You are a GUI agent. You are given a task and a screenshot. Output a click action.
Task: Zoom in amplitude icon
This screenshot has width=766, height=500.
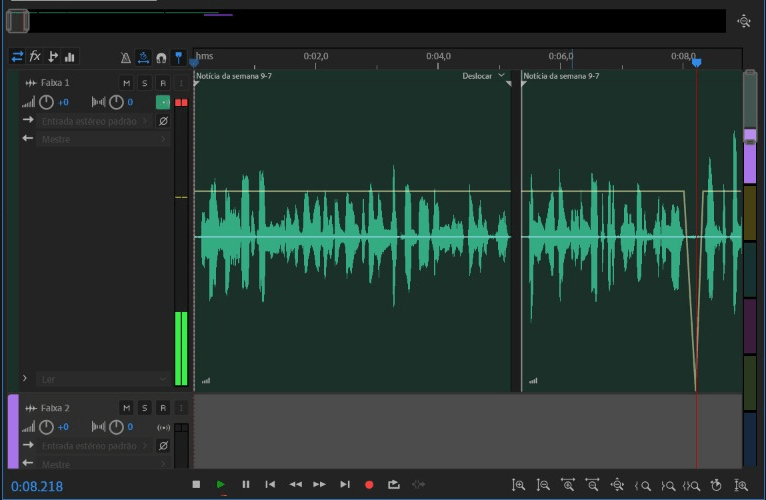[x=518, y=485]
